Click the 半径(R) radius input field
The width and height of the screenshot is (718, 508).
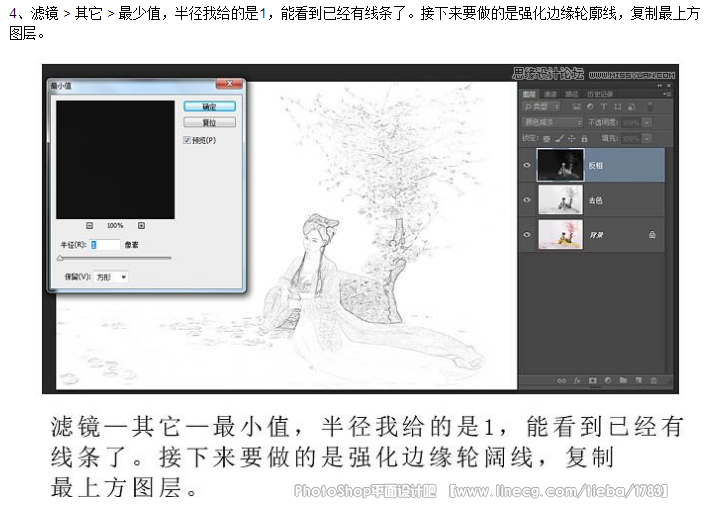105,245
